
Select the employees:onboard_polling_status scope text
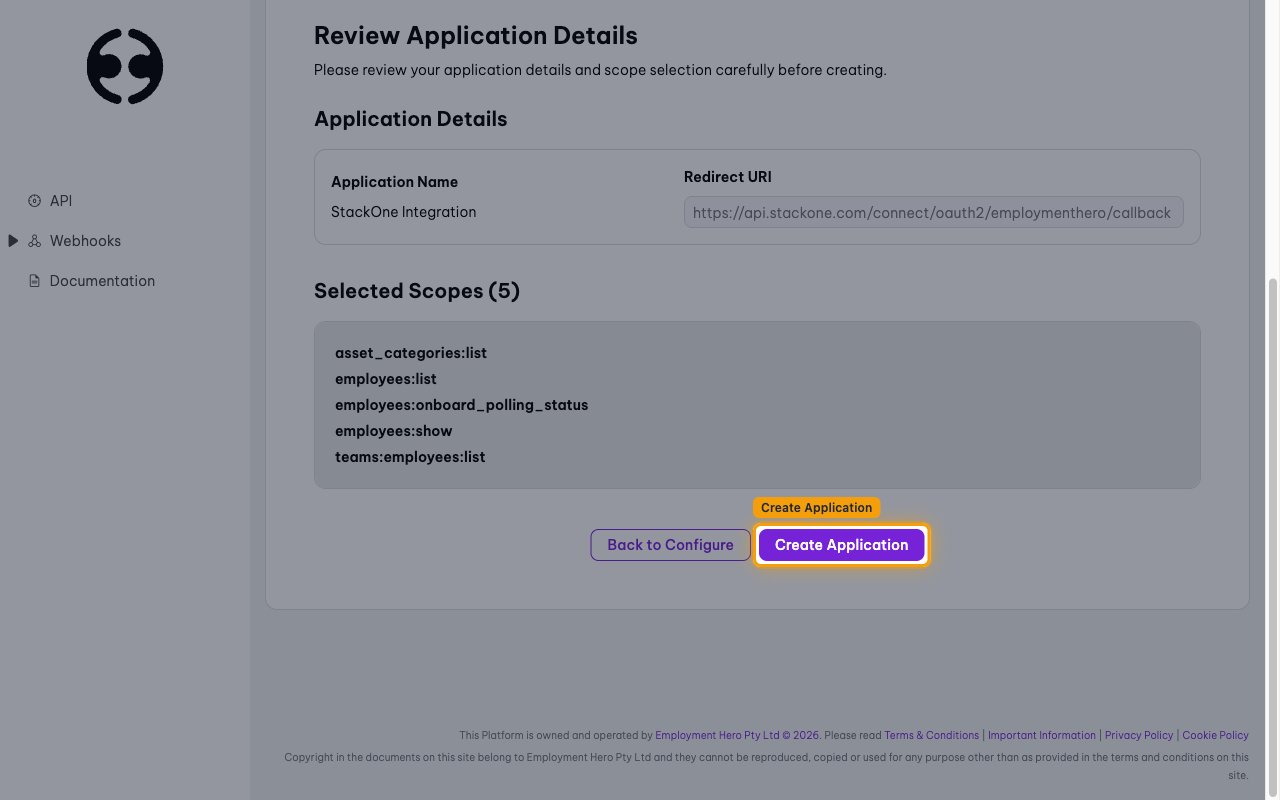[x=461, y=405]
